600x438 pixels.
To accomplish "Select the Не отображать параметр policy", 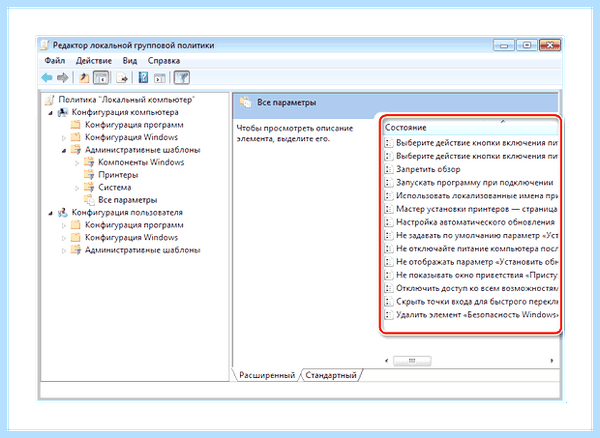I will pos(476,262).
